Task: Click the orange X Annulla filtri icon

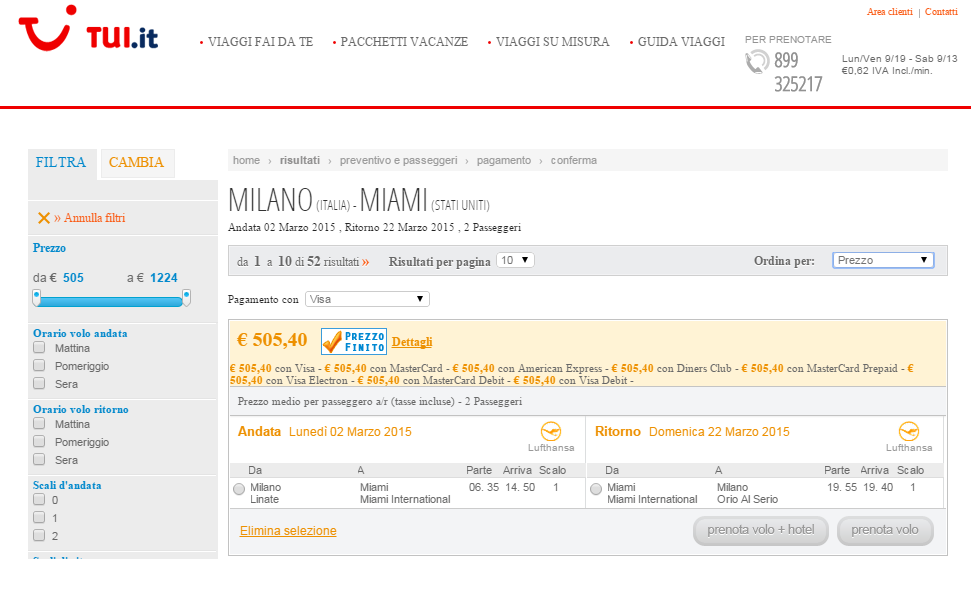Action: point(44,218)
